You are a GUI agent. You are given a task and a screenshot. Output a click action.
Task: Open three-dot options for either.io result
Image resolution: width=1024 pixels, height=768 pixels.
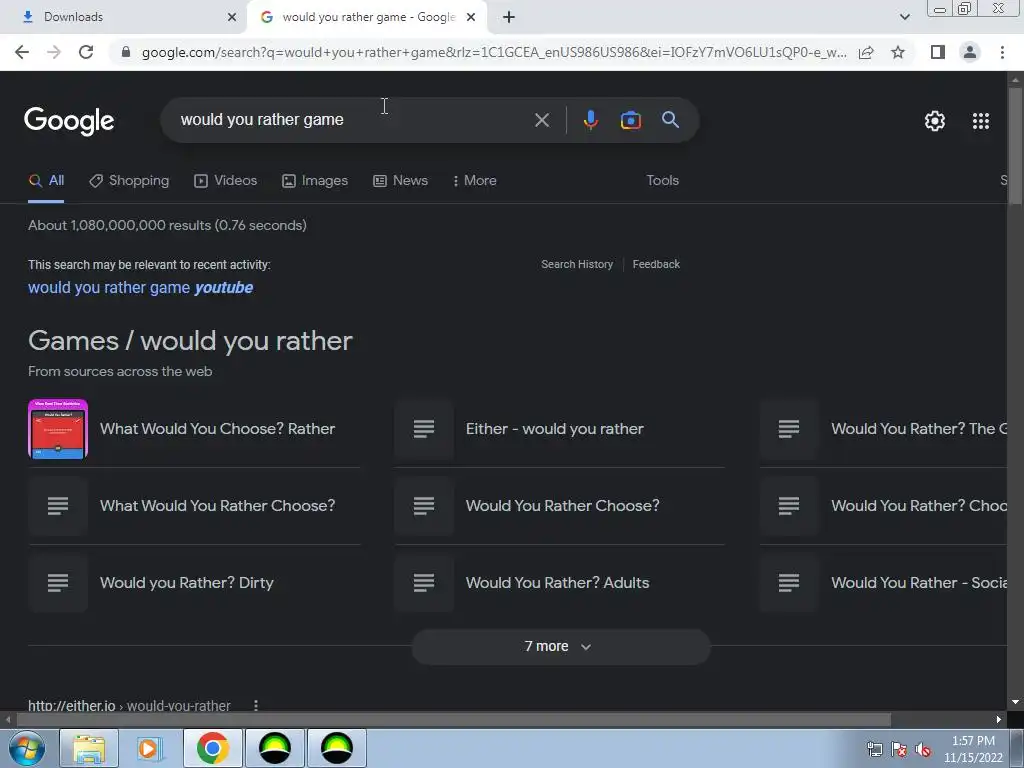pos(256,705)
